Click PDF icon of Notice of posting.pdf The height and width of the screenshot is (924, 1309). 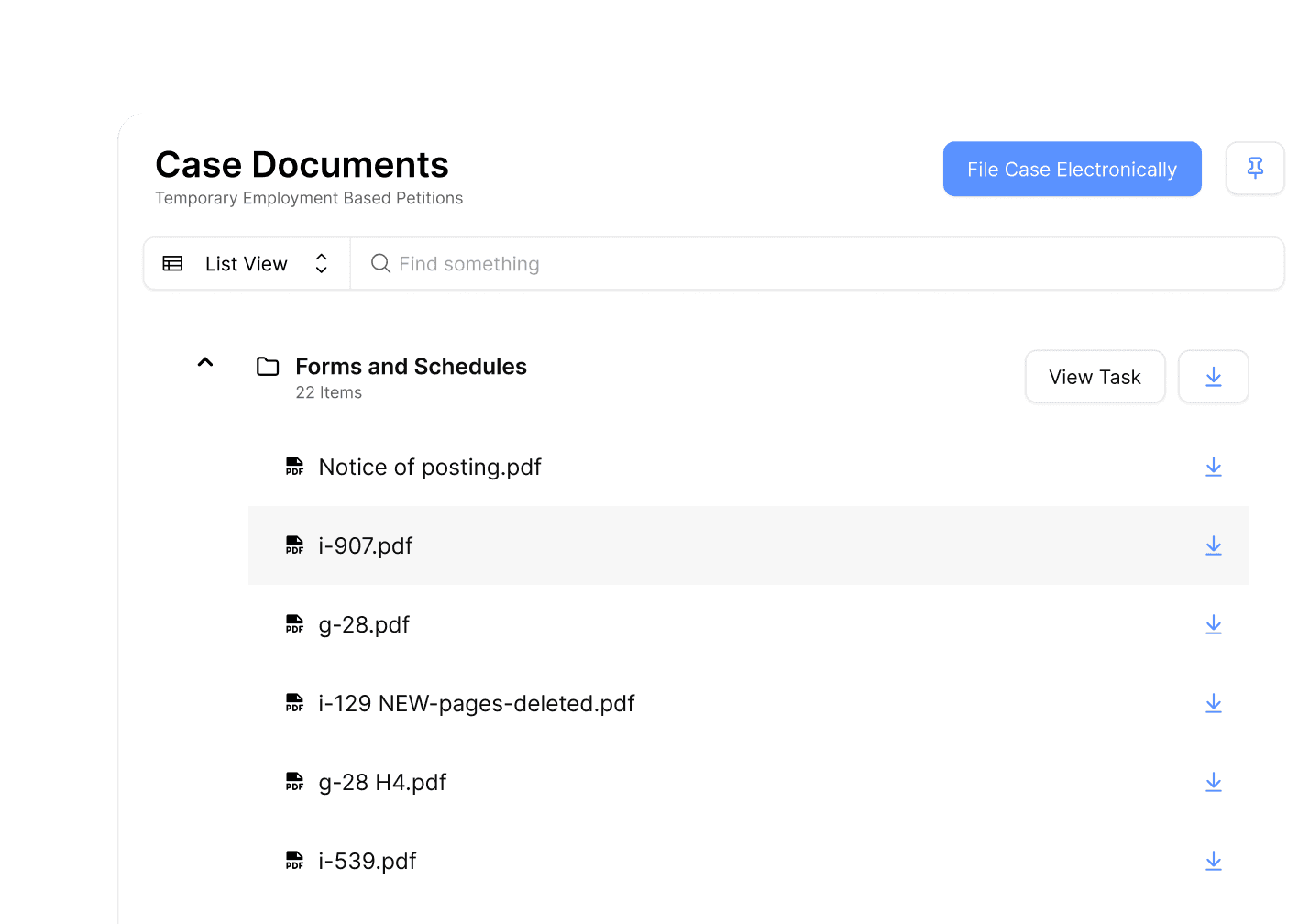coord(294,467)
